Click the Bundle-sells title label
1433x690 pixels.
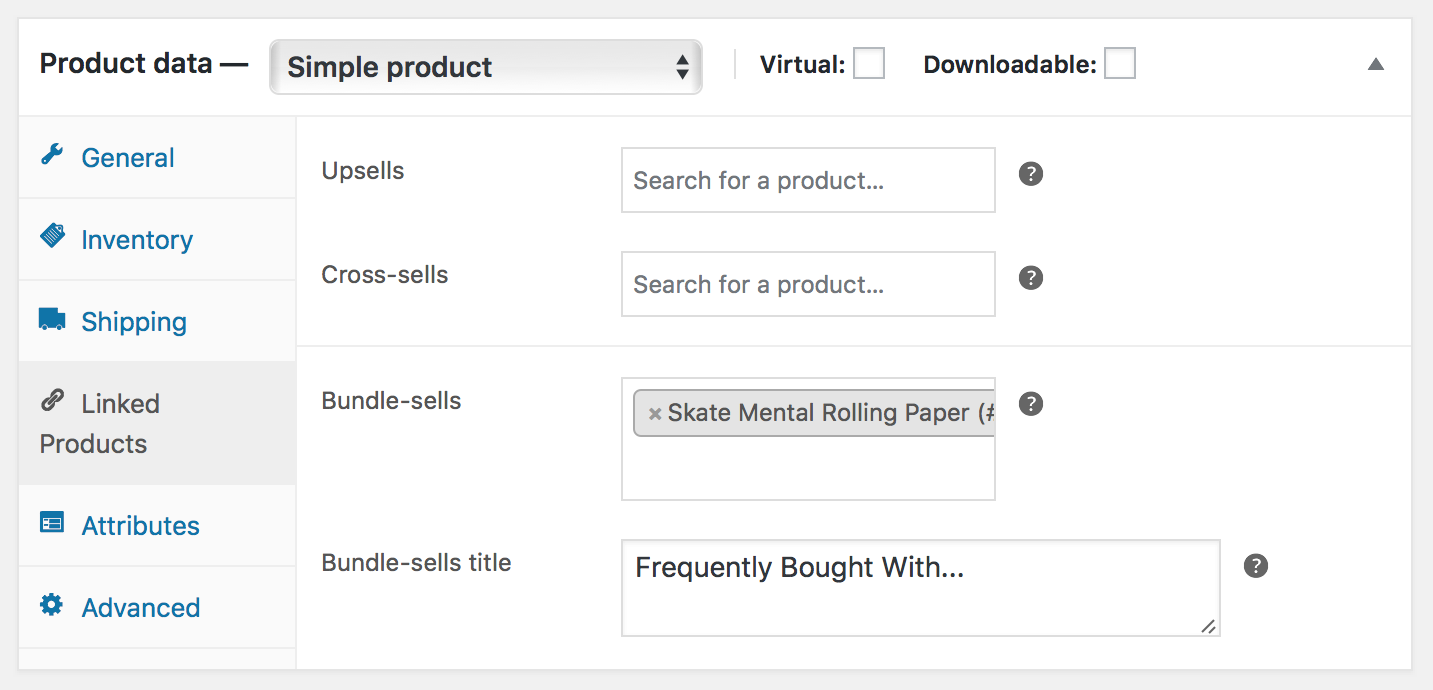[x=416, y=562]
